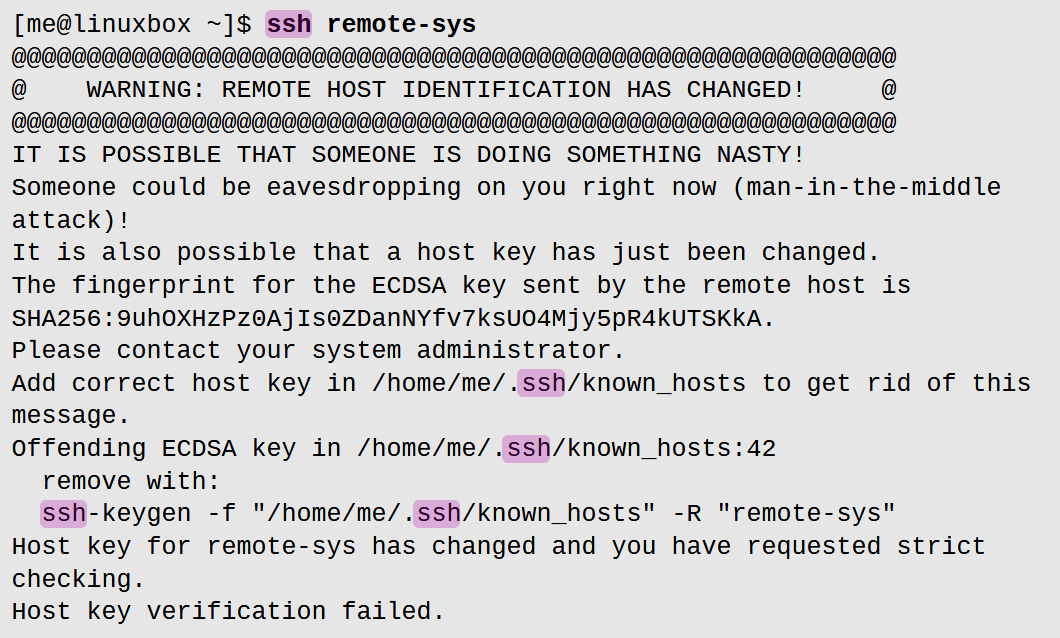Image resolution: width=1060 pixels, height=638 pixels.
Task: Click the highlighted ssh in the prompt command
Action: (x=288, y=24)
